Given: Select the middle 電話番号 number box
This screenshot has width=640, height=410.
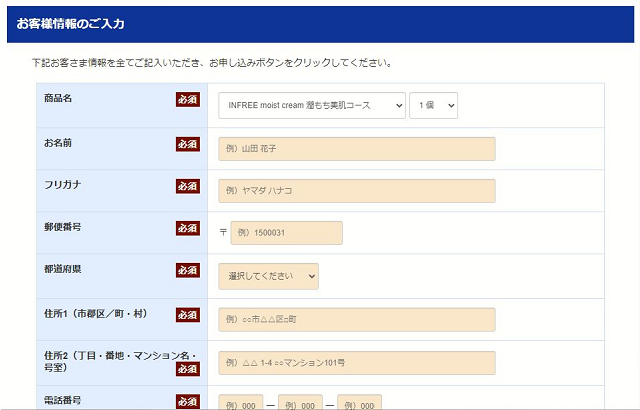Looking at the screenshot, I should click(x=300, y=402).
